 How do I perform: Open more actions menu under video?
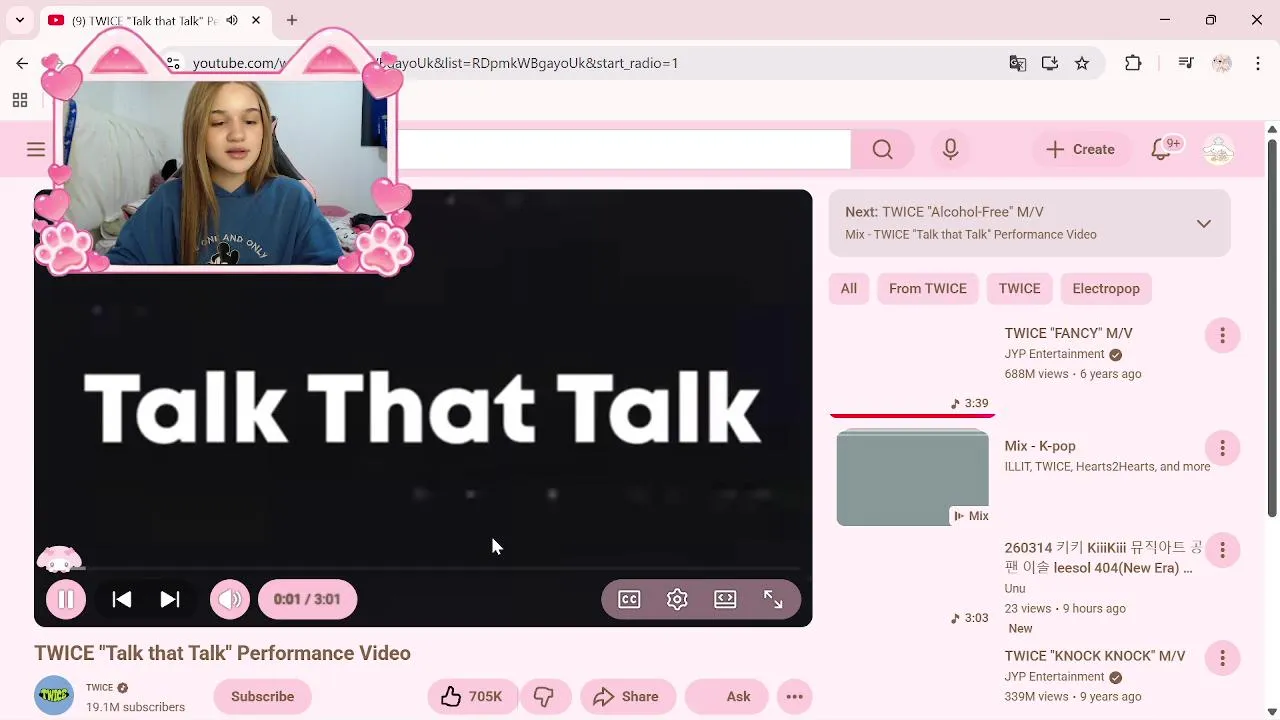(794, 696)
